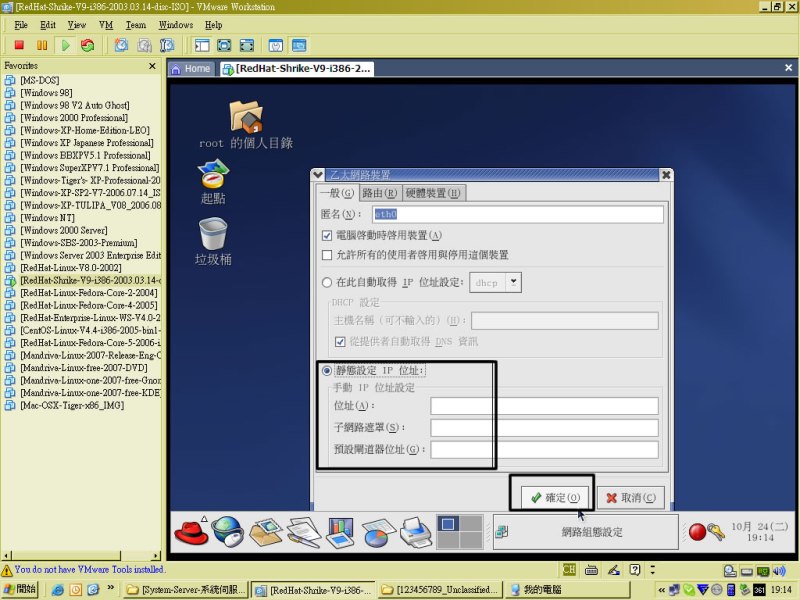Select [Windows 2000 Server] in Favorites
This screenshot has width=800, height=600.
click(64, 231)
